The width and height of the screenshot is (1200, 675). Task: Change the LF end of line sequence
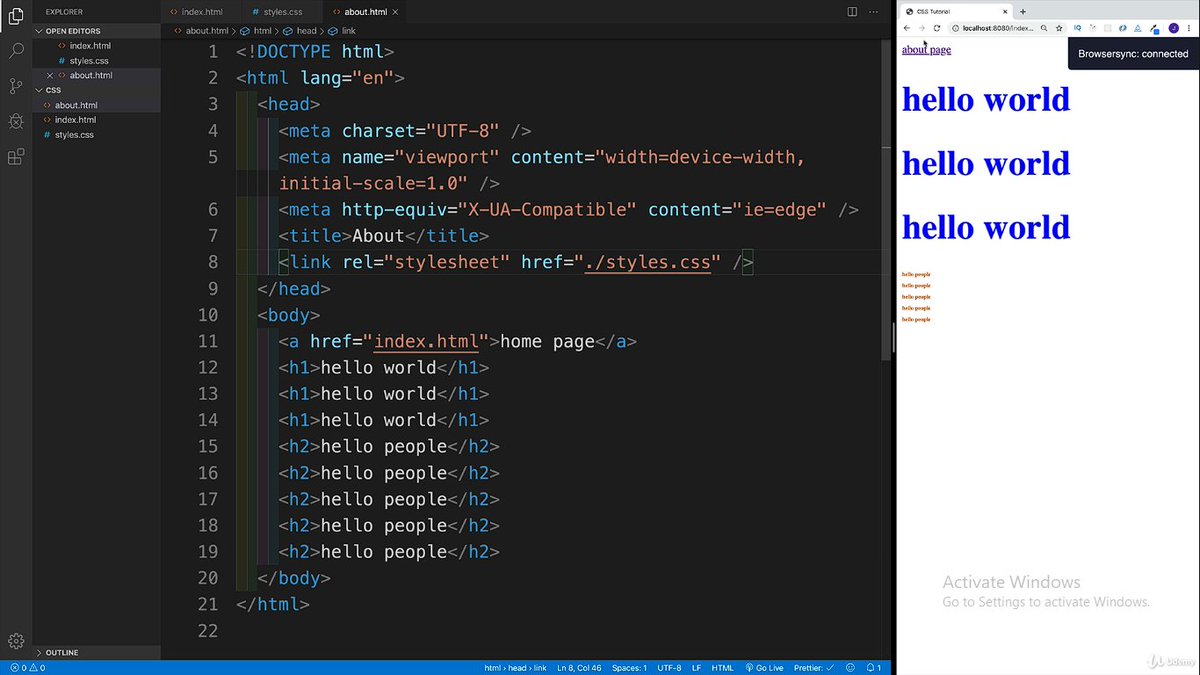[x=696, y=667]
